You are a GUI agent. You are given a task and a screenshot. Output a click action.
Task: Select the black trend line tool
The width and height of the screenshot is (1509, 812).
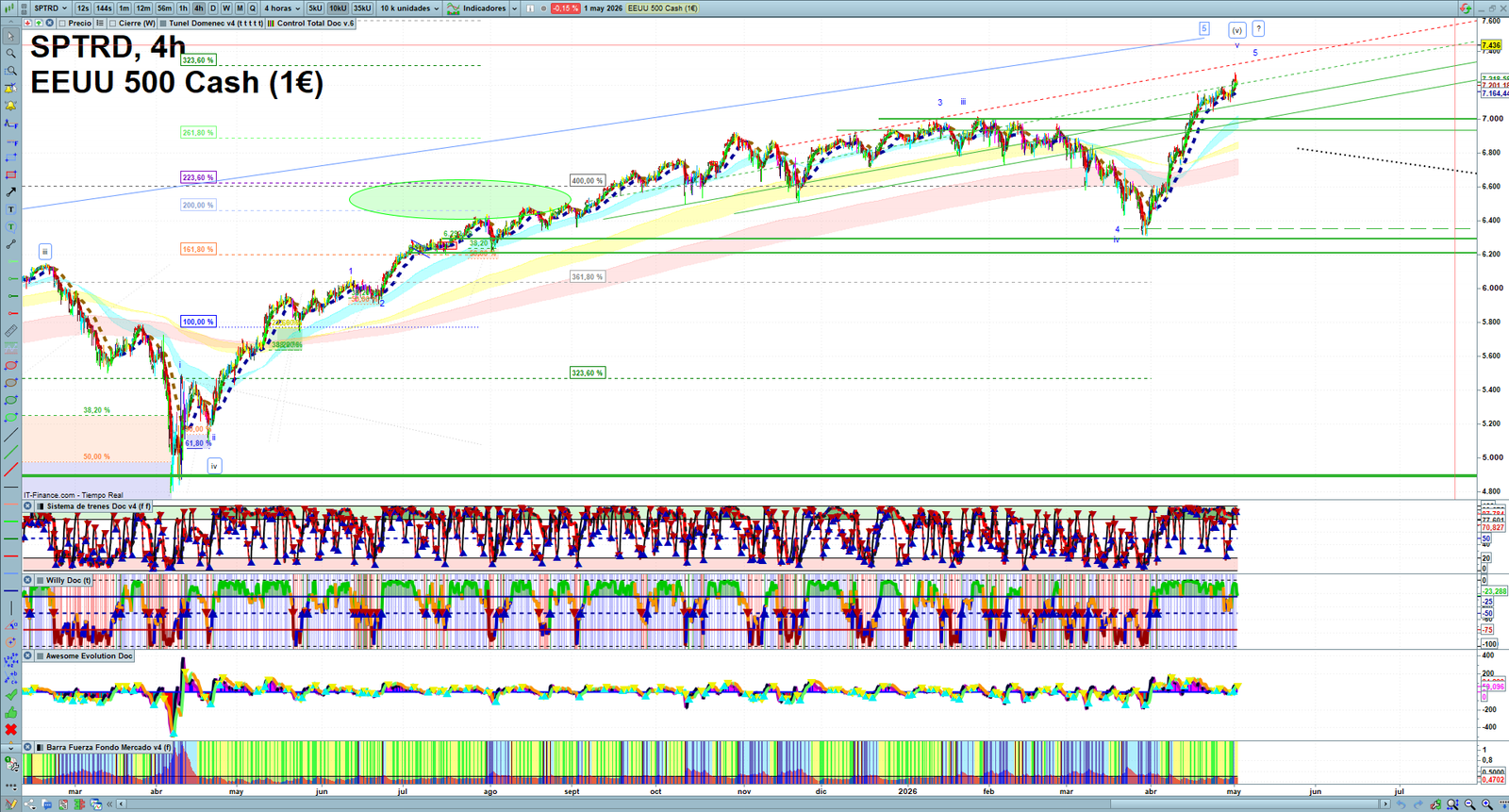click(x=10, y=435)
